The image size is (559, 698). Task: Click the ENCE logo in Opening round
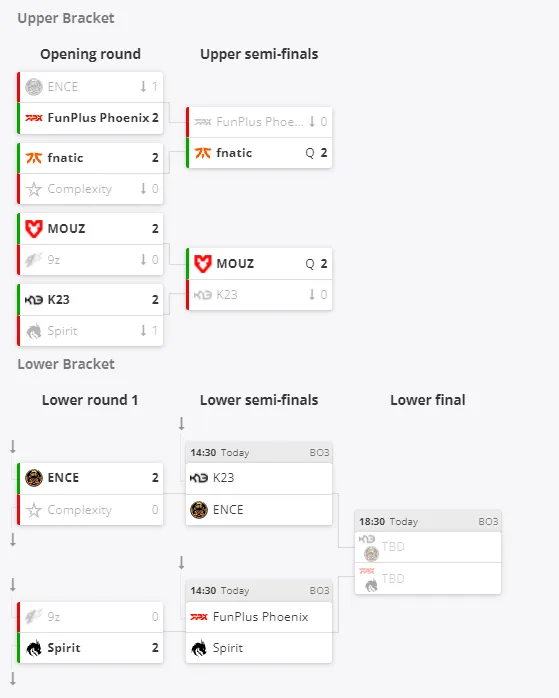click(x=34, y=87)
